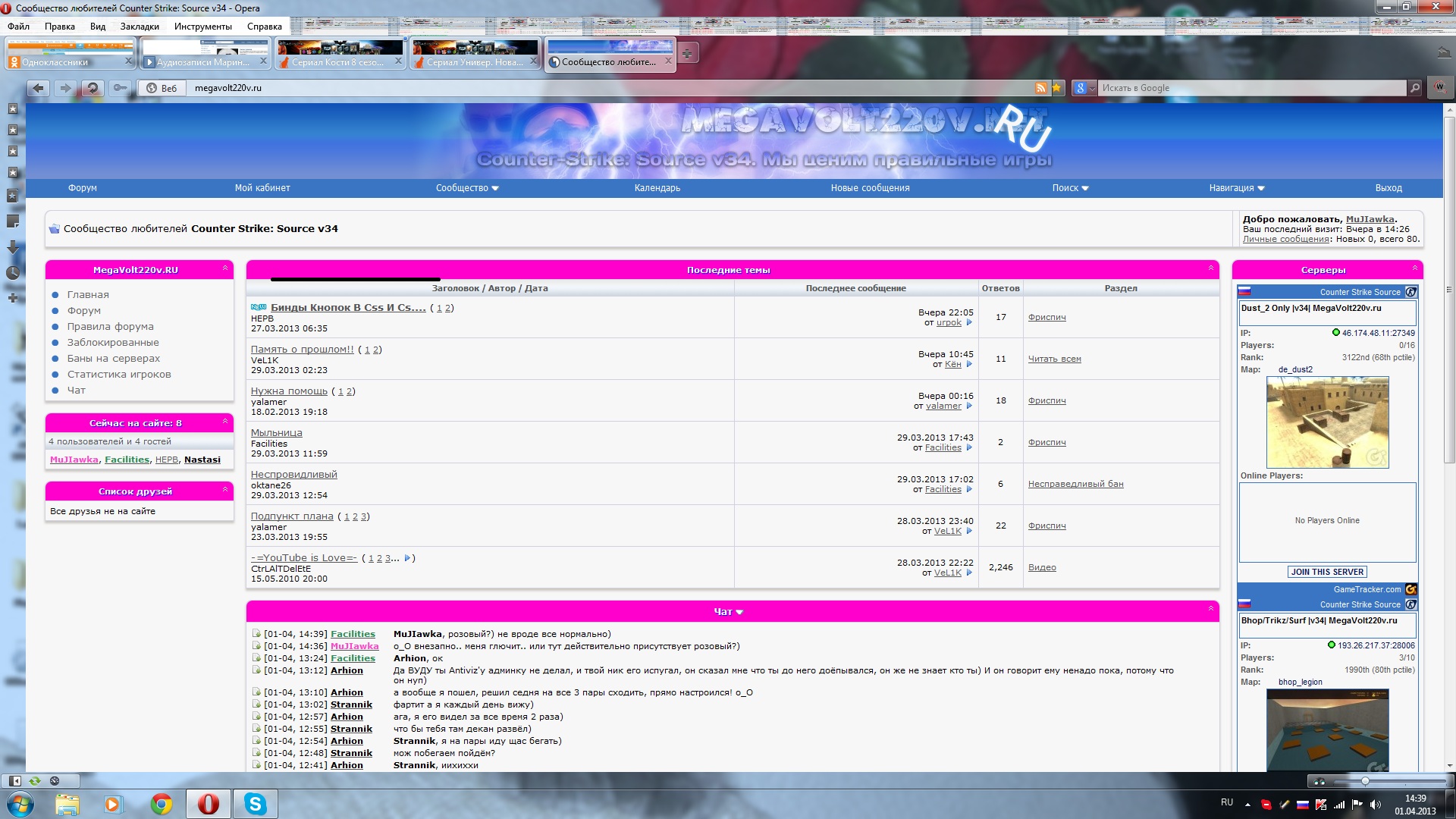Open Мой кабинет in navbar
Viewport: 1456px width, 819px height.
click(262, 188)
